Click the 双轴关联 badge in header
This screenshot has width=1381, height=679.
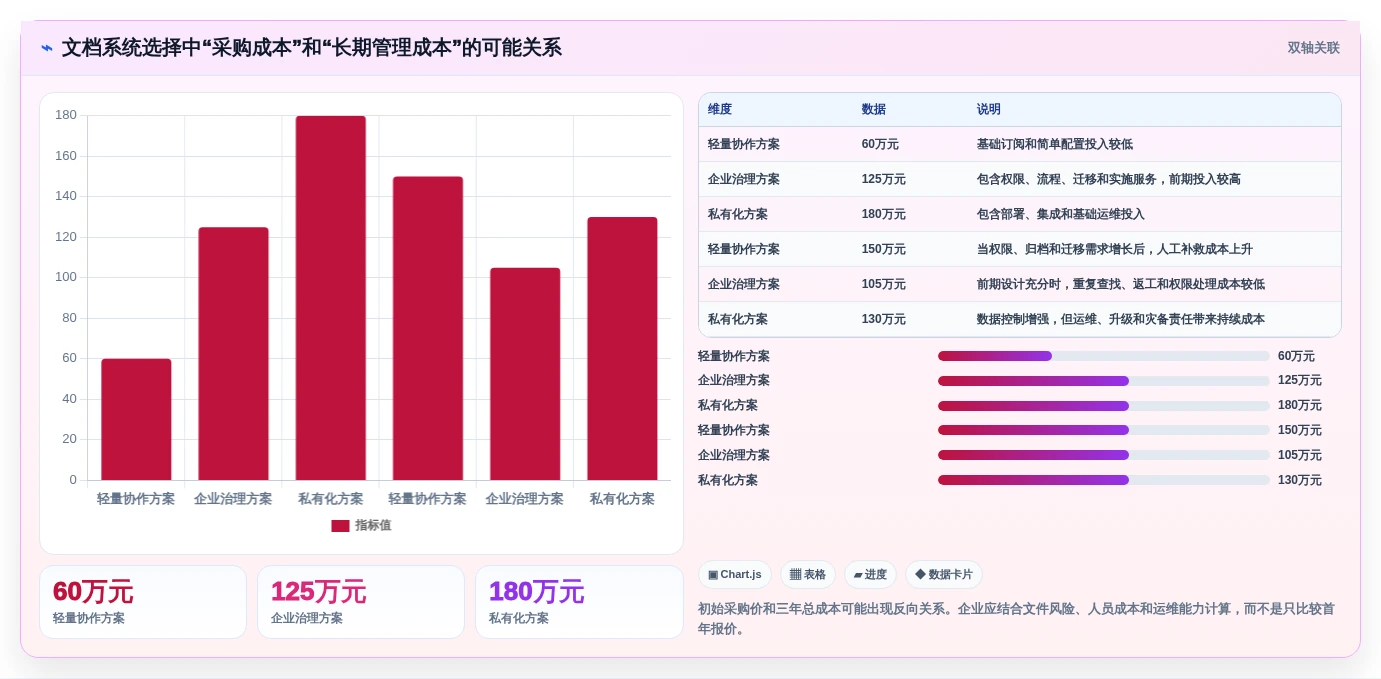click(1313, 48)
